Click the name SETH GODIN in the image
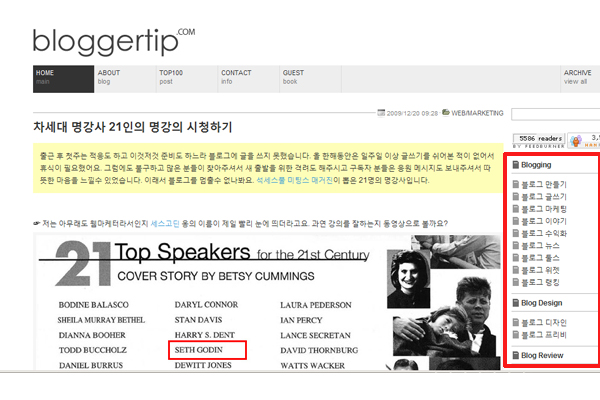This screenshot has height=400, width=600. point(199,350)
